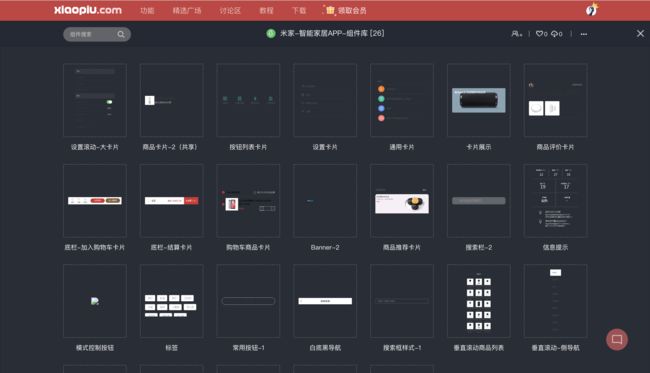The width and height of the screenshot is (650, 373).
Task: Open the 垂直滚动商品列表 thumbnail
Action: pyautogui.click(x=479, y=301)
